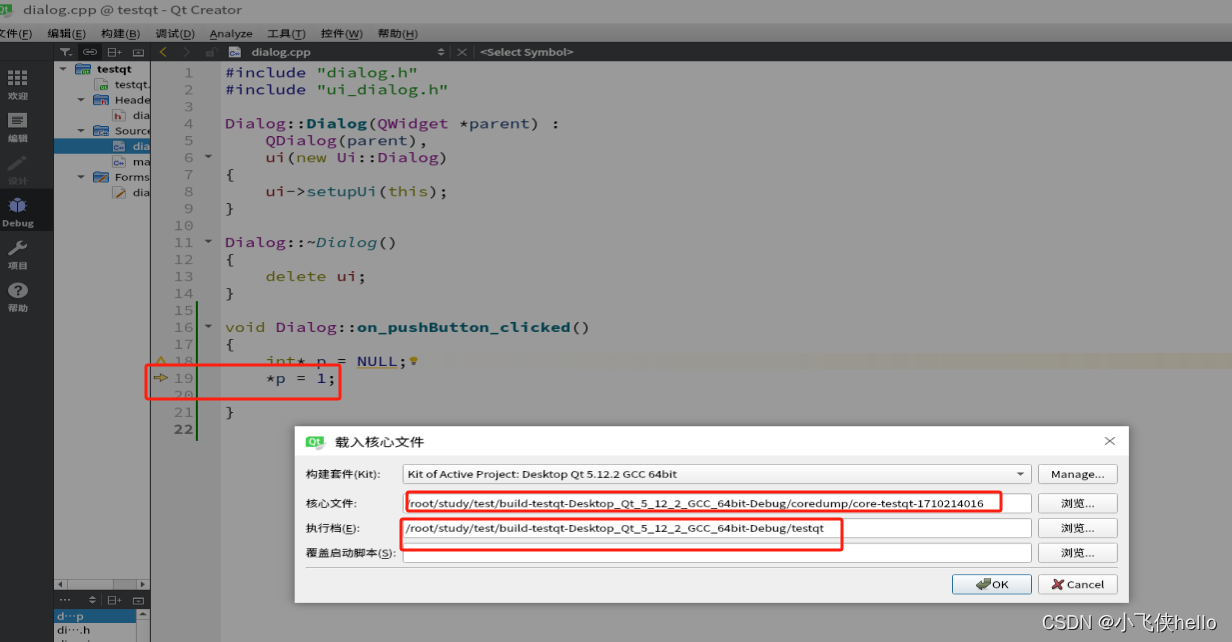Click the Manage button next to Kit dropdown
Image resolution: width=1232 pixels, height=642 pixels.
tap(1077, 474)
